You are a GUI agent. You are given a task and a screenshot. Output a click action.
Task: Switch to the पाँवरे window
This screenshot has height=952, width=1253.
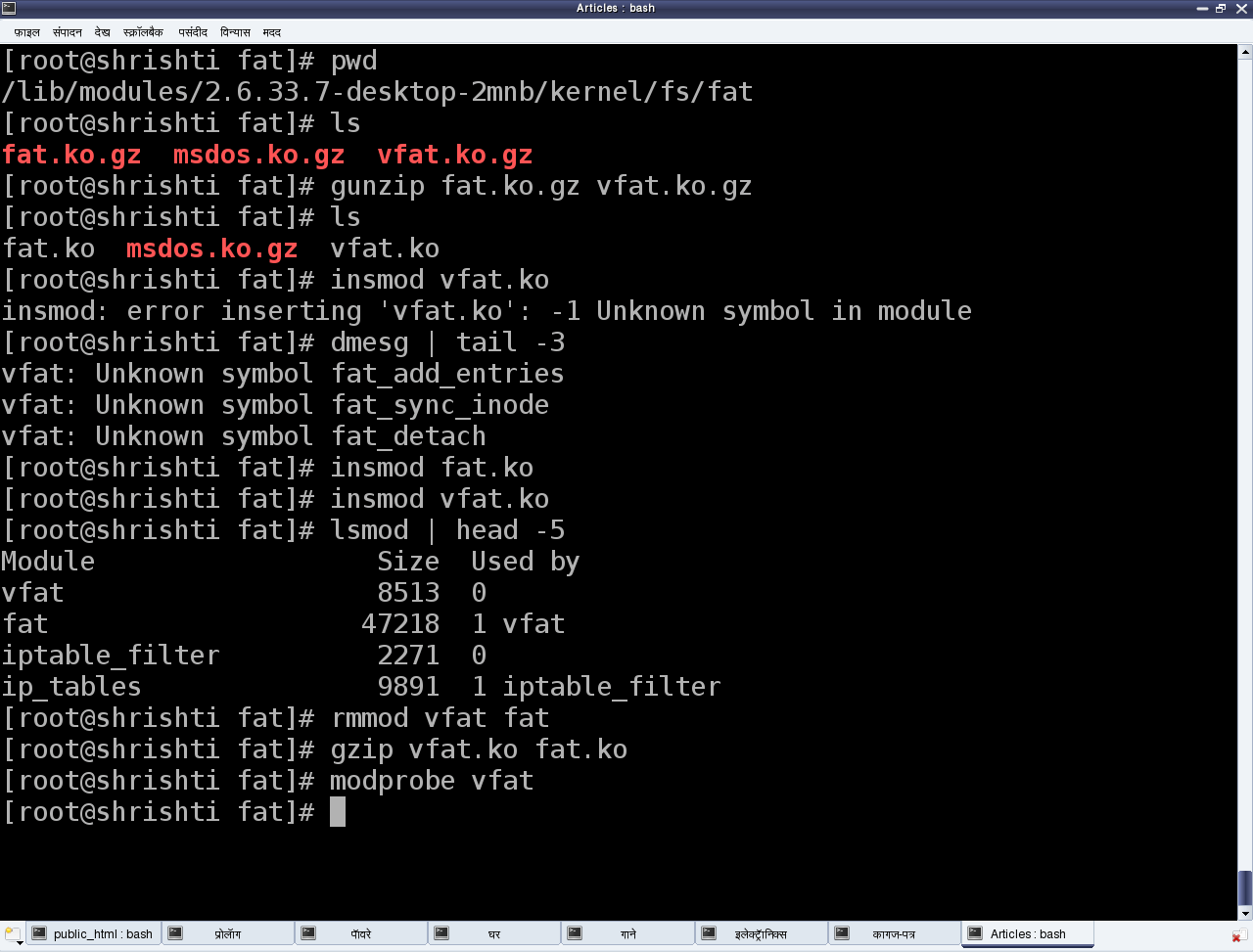362,932
